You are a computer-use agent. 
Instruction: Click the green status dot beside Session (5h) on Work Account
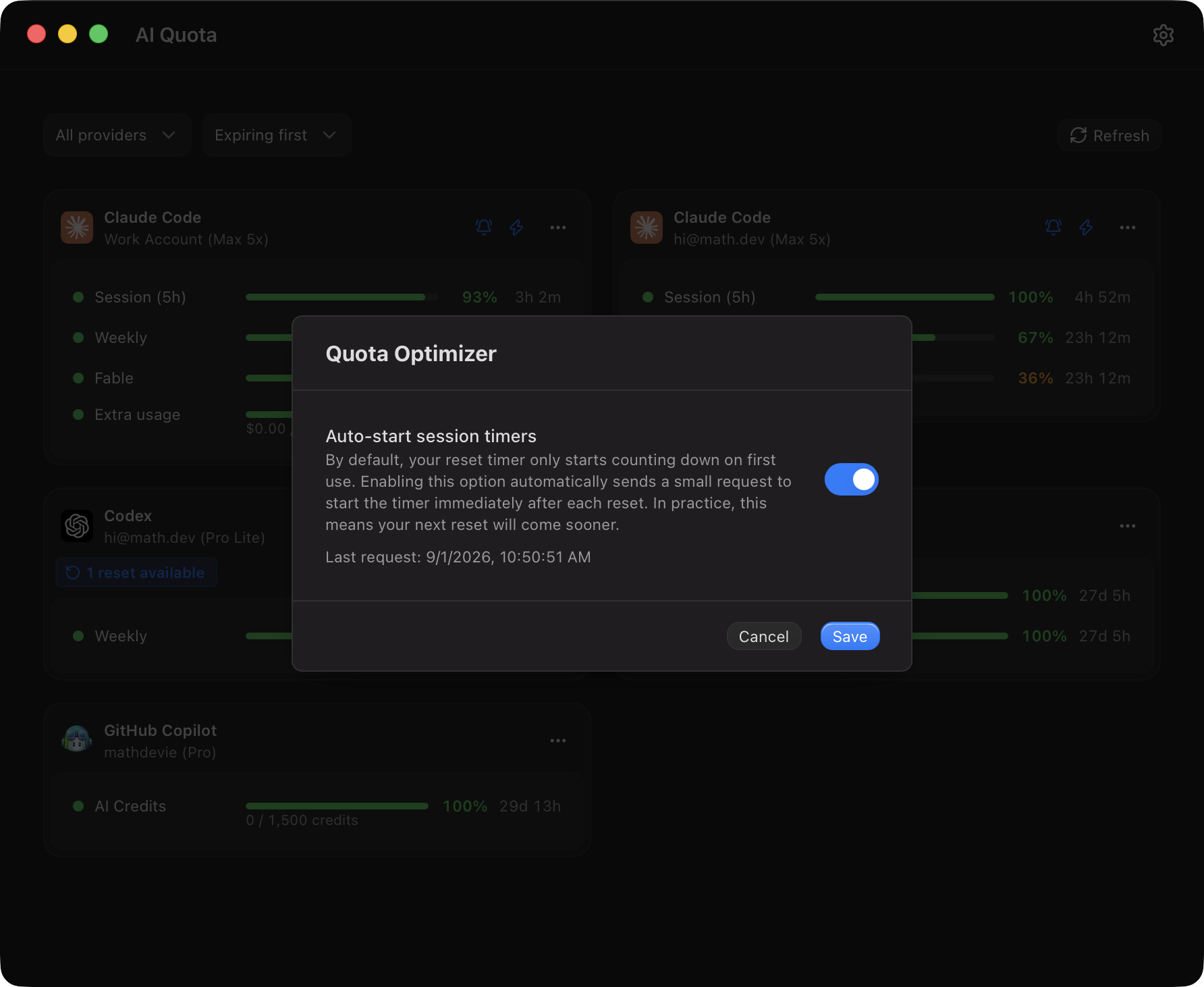(x=78, y=297)
